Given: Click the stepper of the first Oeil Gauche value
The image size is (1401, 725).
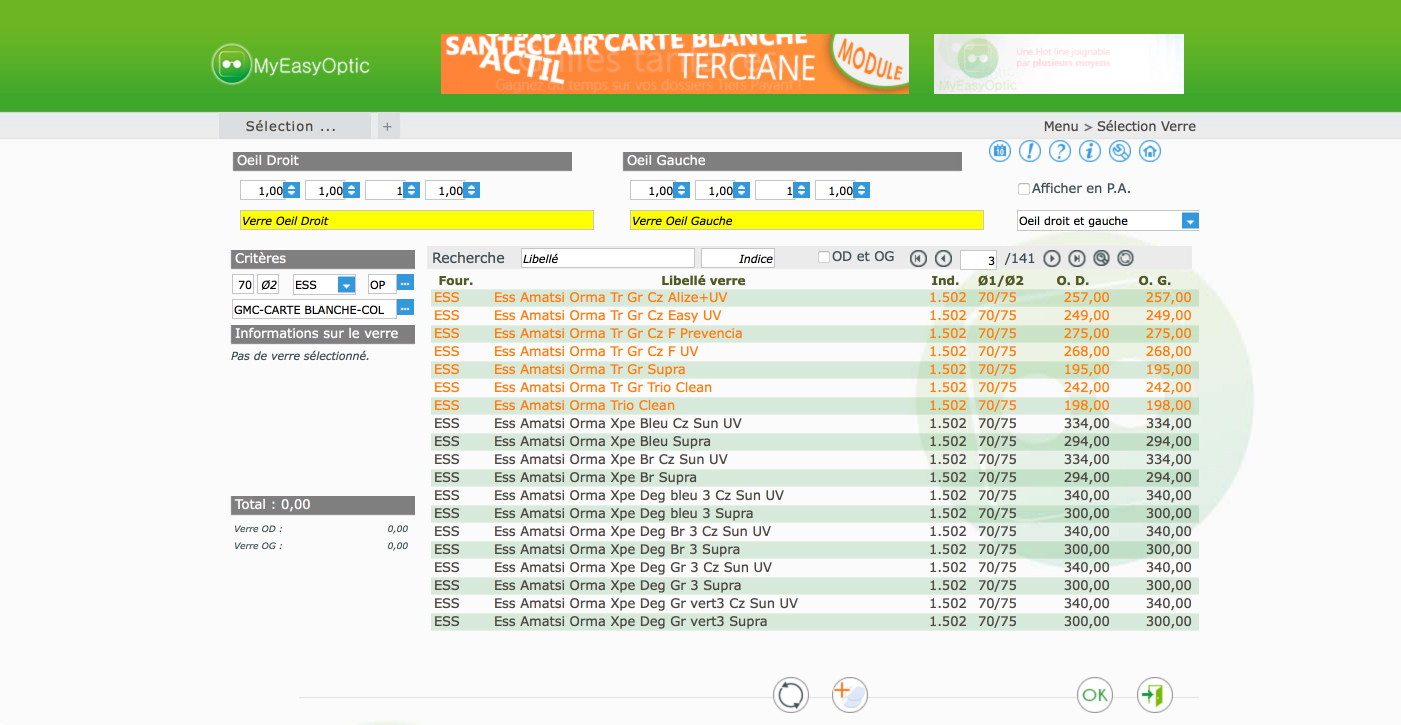Looking at the screenshot, I should pyautogui.click(x=682, y=190).
